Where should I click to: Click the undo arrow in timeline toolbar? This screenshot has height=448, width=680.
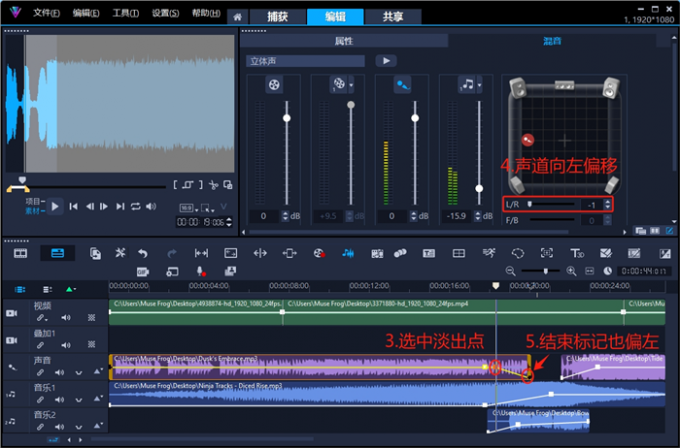point(143,253)
